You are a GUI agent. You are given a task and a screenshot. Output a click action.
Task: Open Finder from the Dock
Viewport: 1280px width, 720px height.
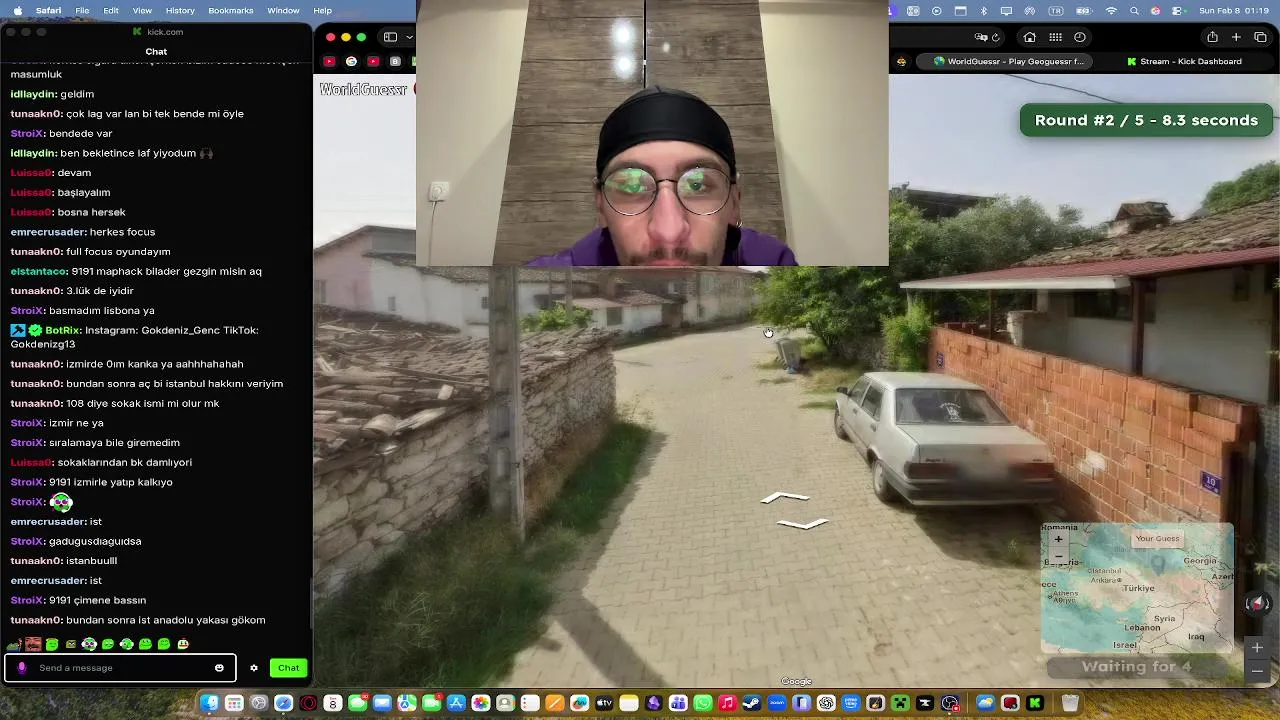coord(209,704)
